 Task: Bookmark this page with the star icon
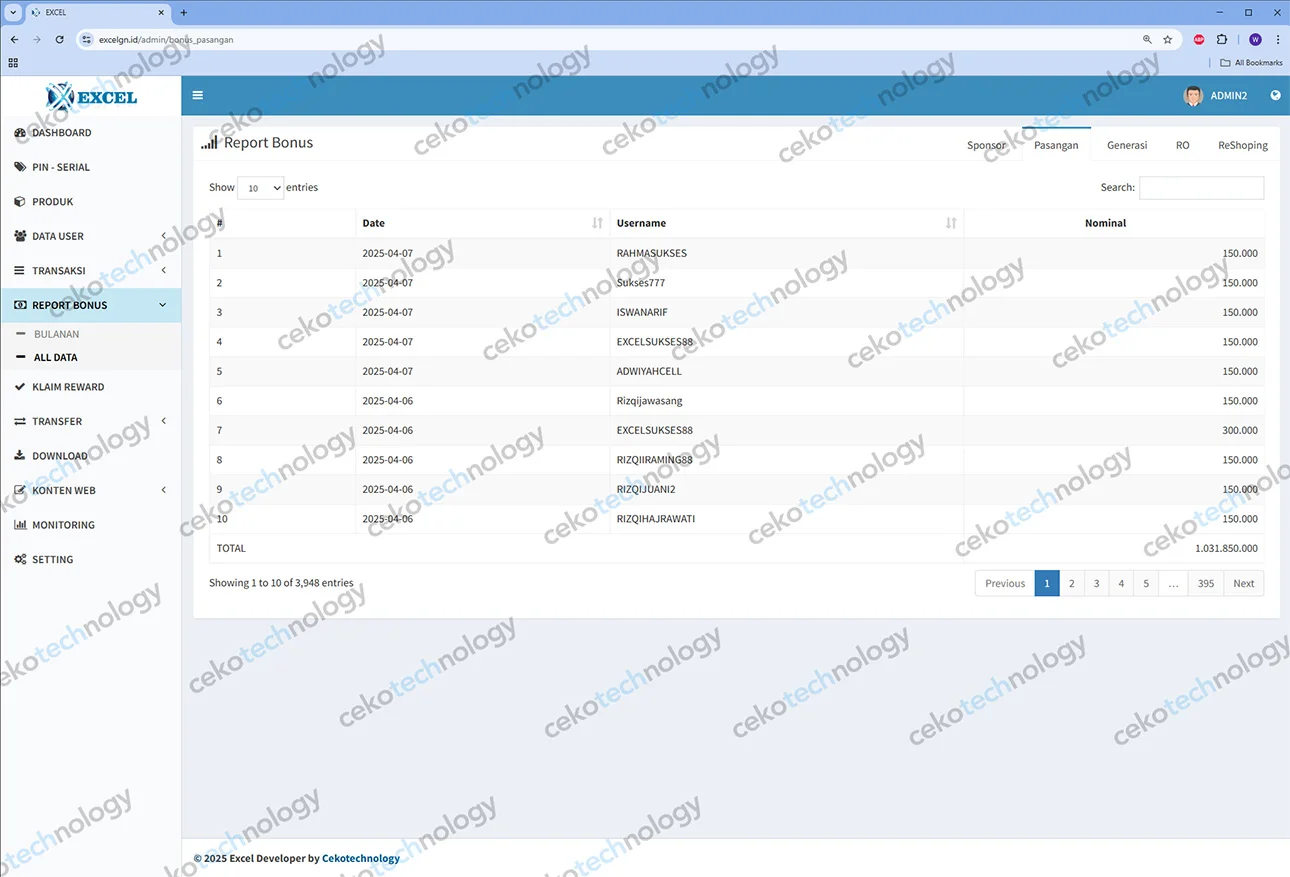click(1167, 40)
